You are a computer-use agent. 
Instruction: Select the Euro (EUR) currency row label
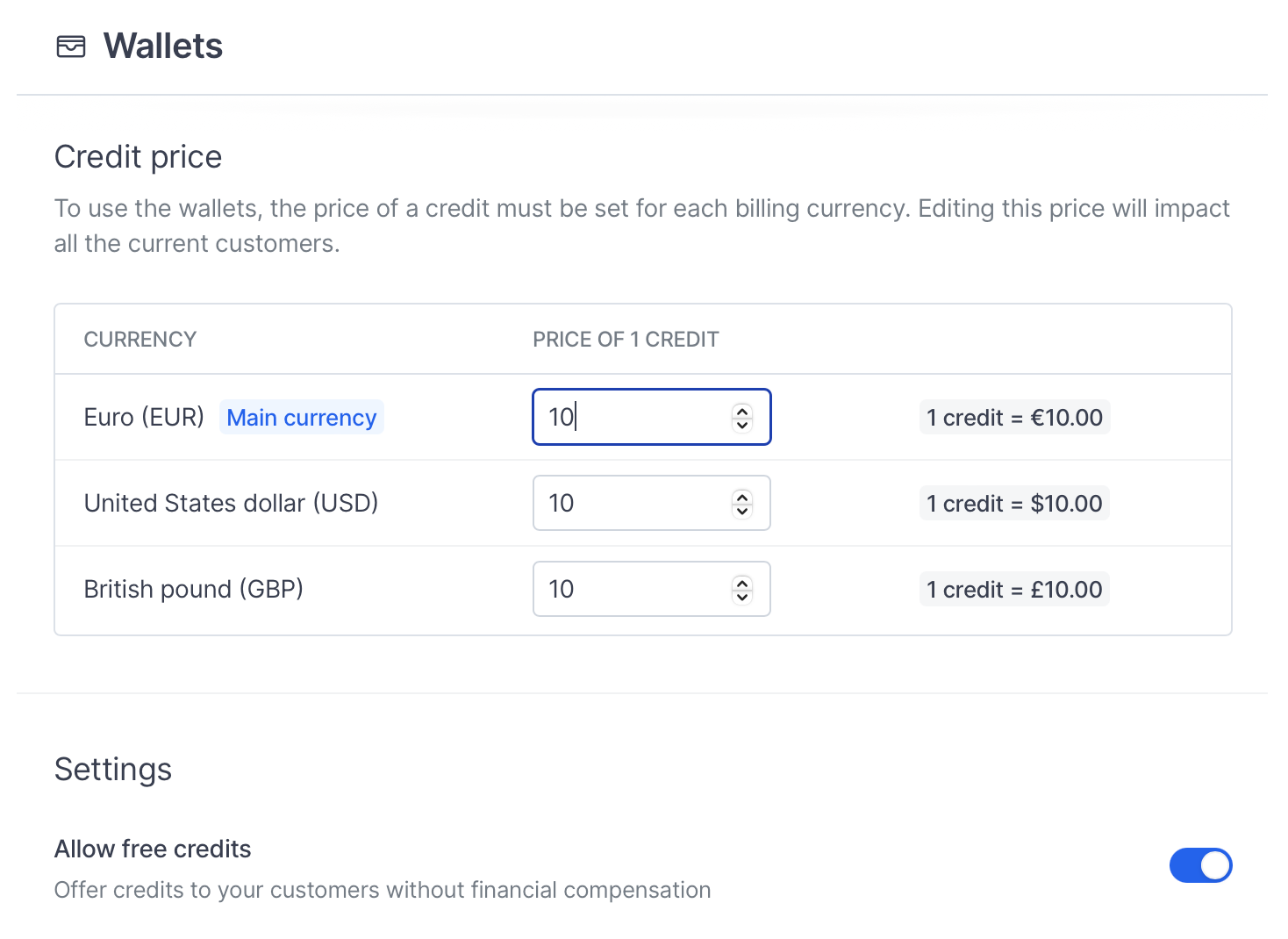point(144,417)
